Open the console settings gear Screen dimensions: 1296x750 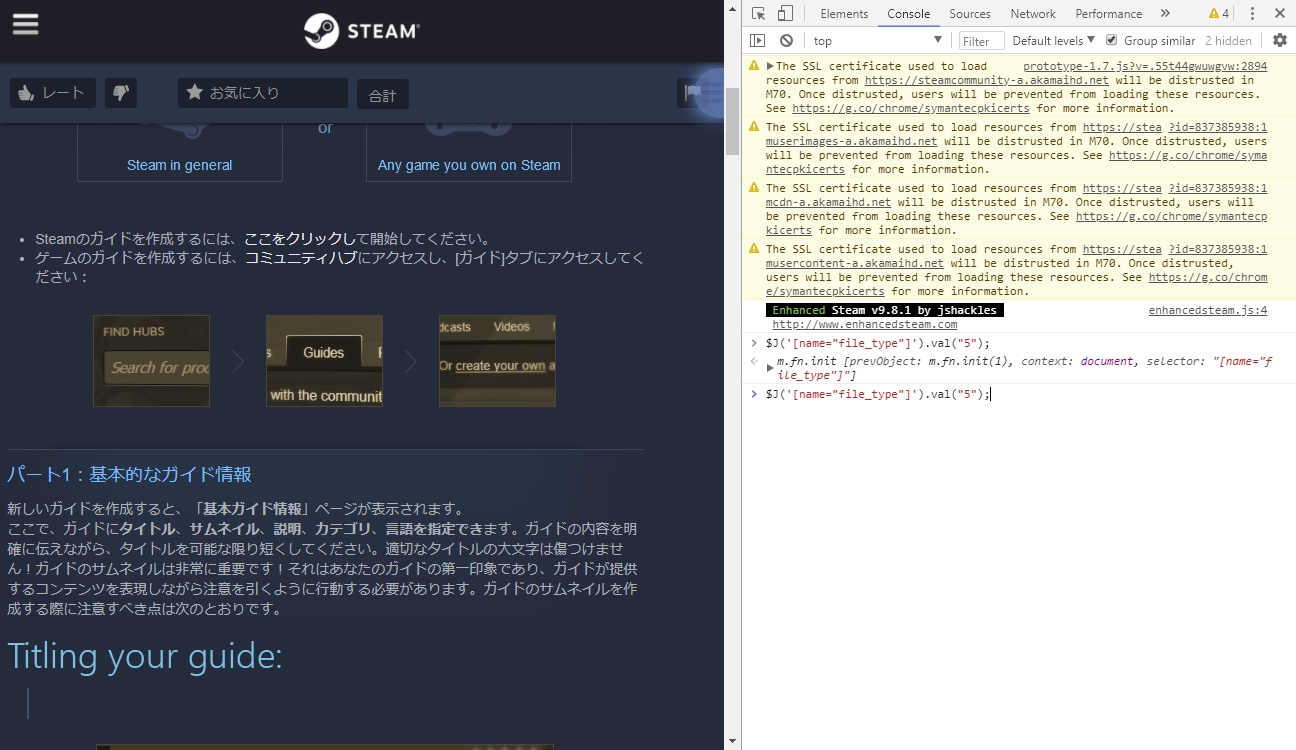(x=1280, y=40)
